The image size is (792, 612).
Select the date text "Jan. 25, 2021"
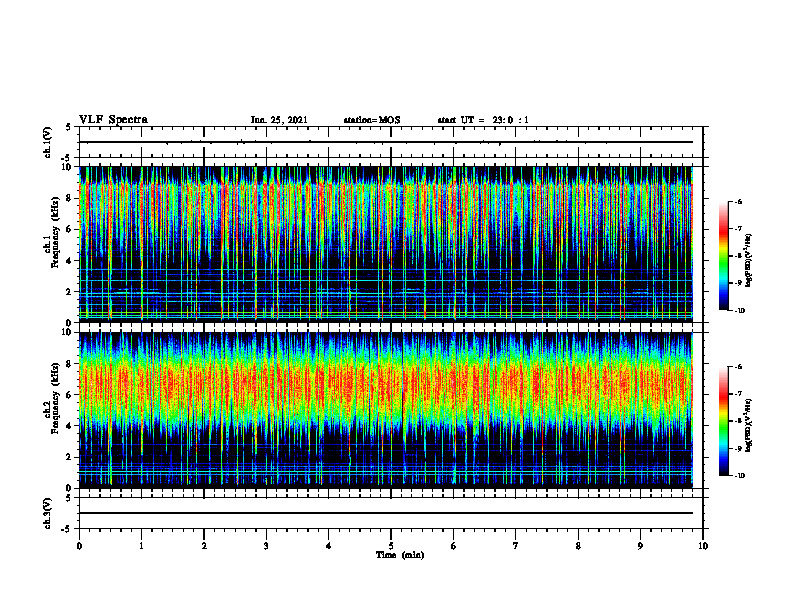coord(279,120)
